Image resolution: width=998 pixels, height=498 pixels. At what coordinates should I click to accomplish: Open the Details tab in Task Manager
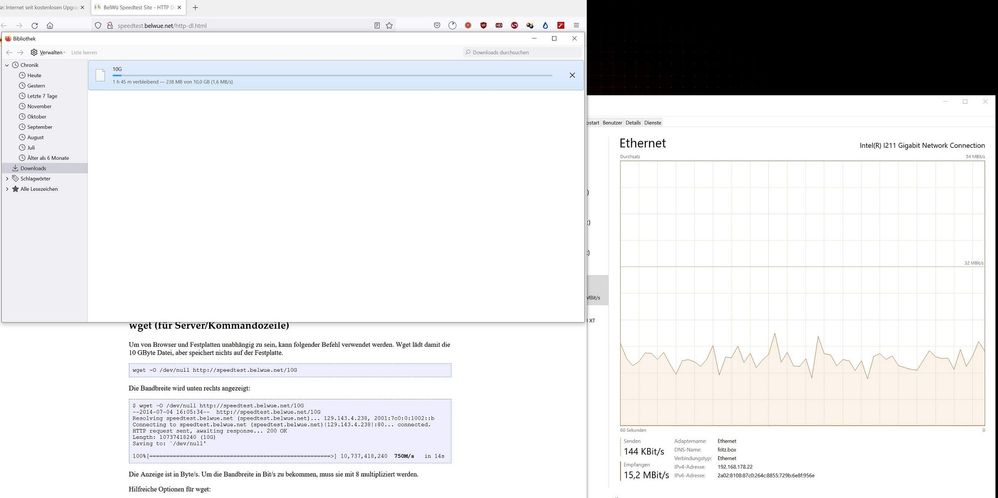pos(633,122)
